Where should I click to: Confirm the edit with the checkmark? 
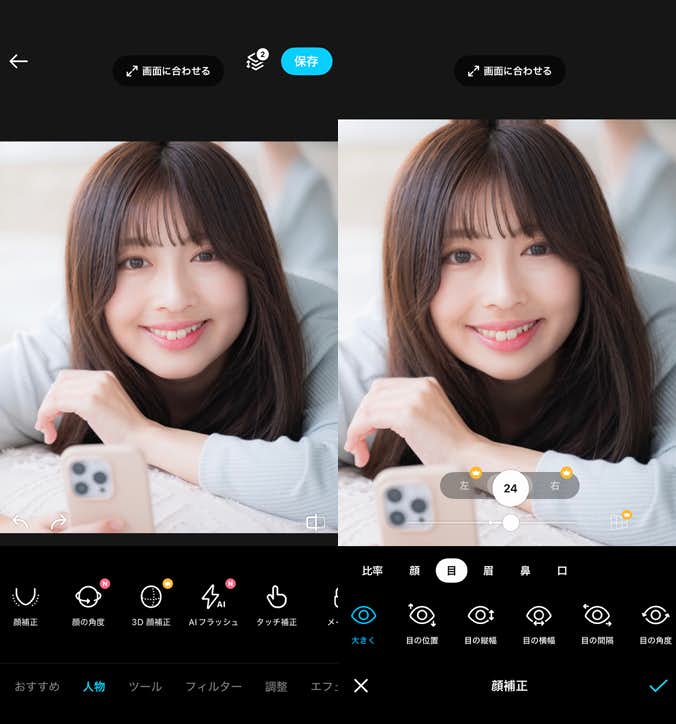657,686
